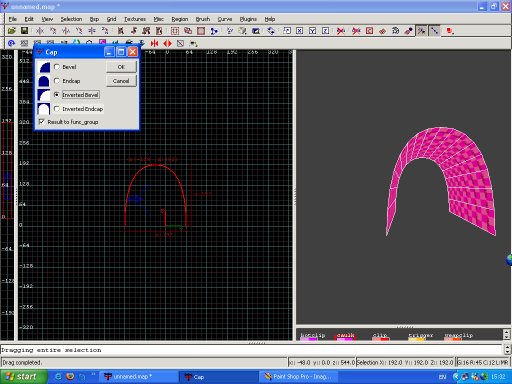Switch to unnamed.map taskbar button
The height and width of the screenshot is (384, 512).
(x=140, y=377)
